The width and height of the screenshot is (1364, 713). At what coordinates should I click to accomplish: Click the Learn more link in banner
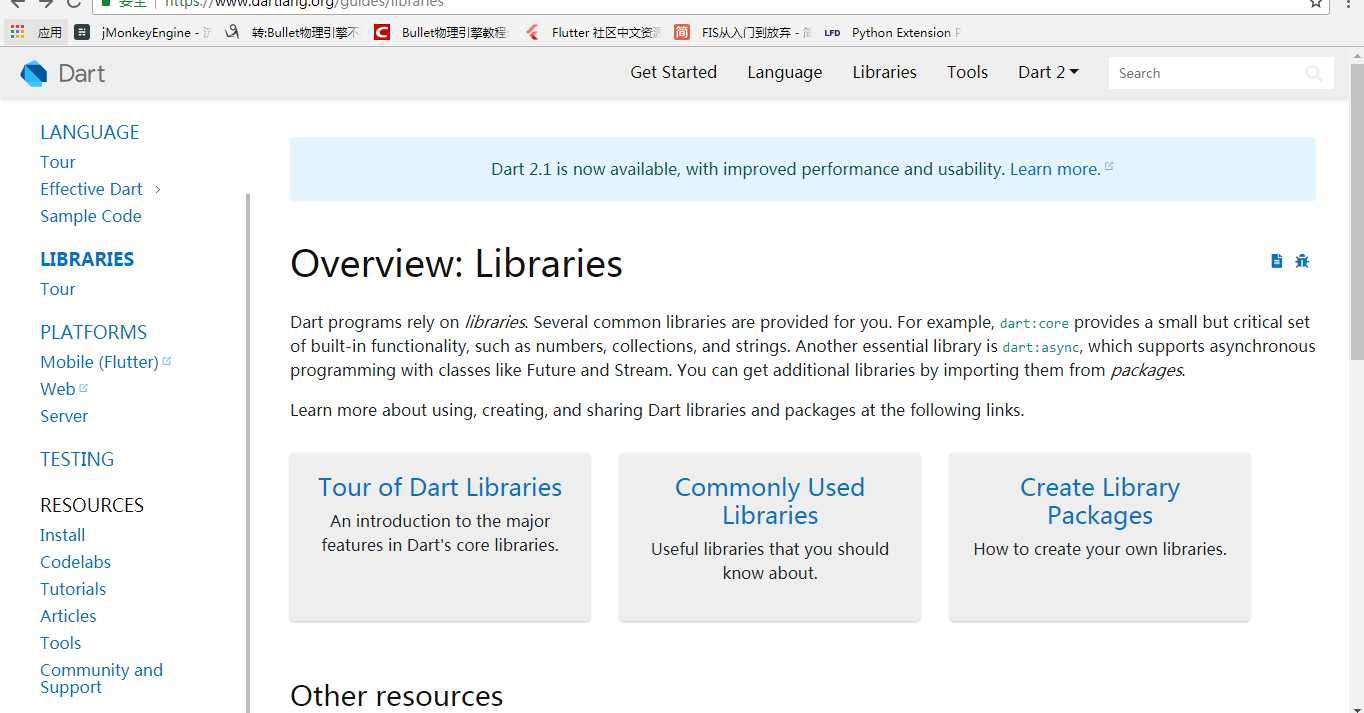tap(1055, 169)
